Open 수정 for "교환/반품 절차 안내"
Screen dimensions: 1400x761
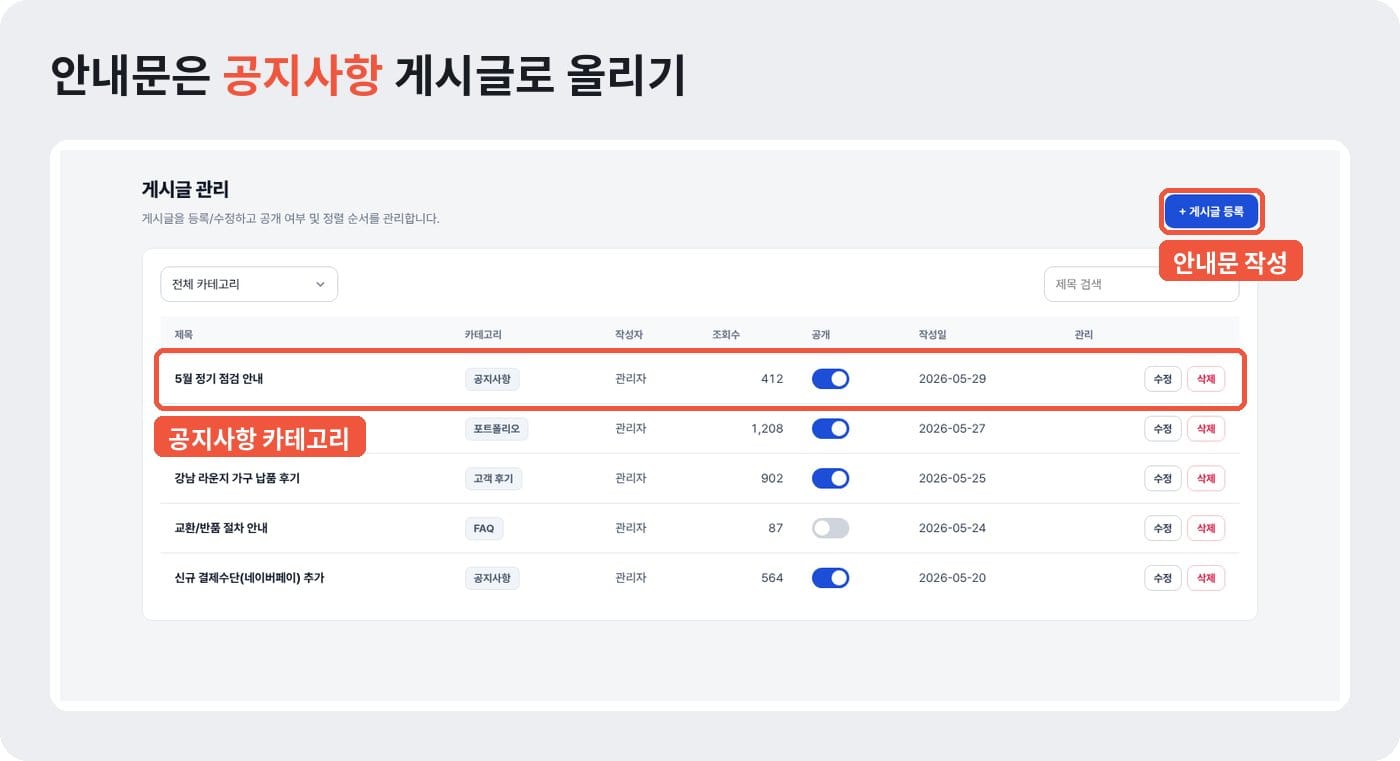[1163, 528]
